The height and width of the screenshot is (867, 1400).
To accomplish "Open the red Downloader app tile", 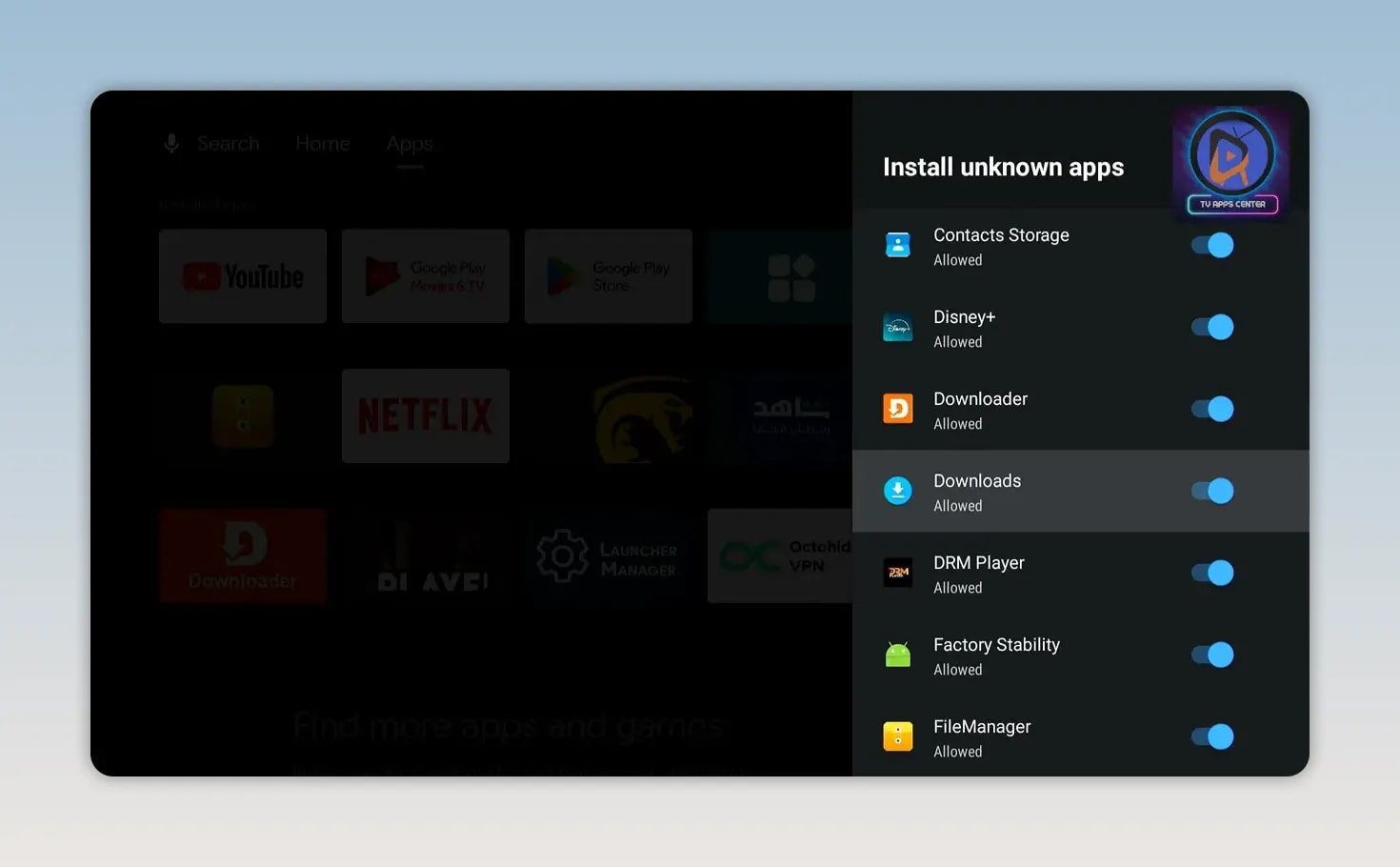I will (243, 555).
